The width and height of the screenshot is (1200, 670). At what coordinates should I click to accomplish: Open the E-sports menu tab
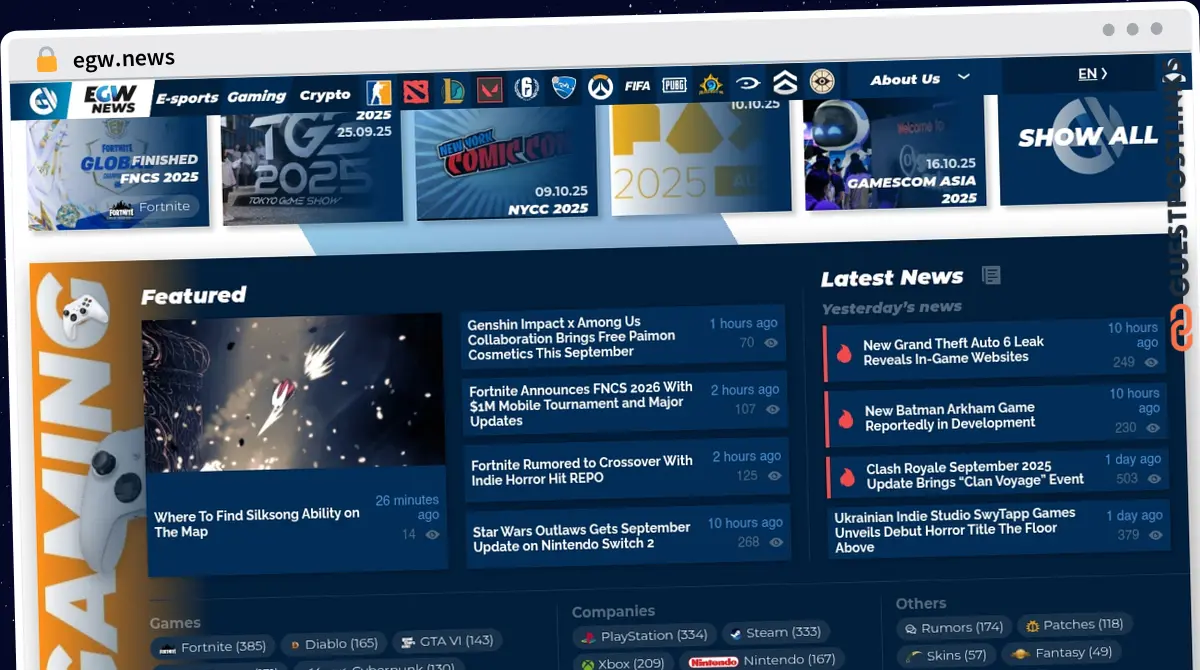point(187,98)
